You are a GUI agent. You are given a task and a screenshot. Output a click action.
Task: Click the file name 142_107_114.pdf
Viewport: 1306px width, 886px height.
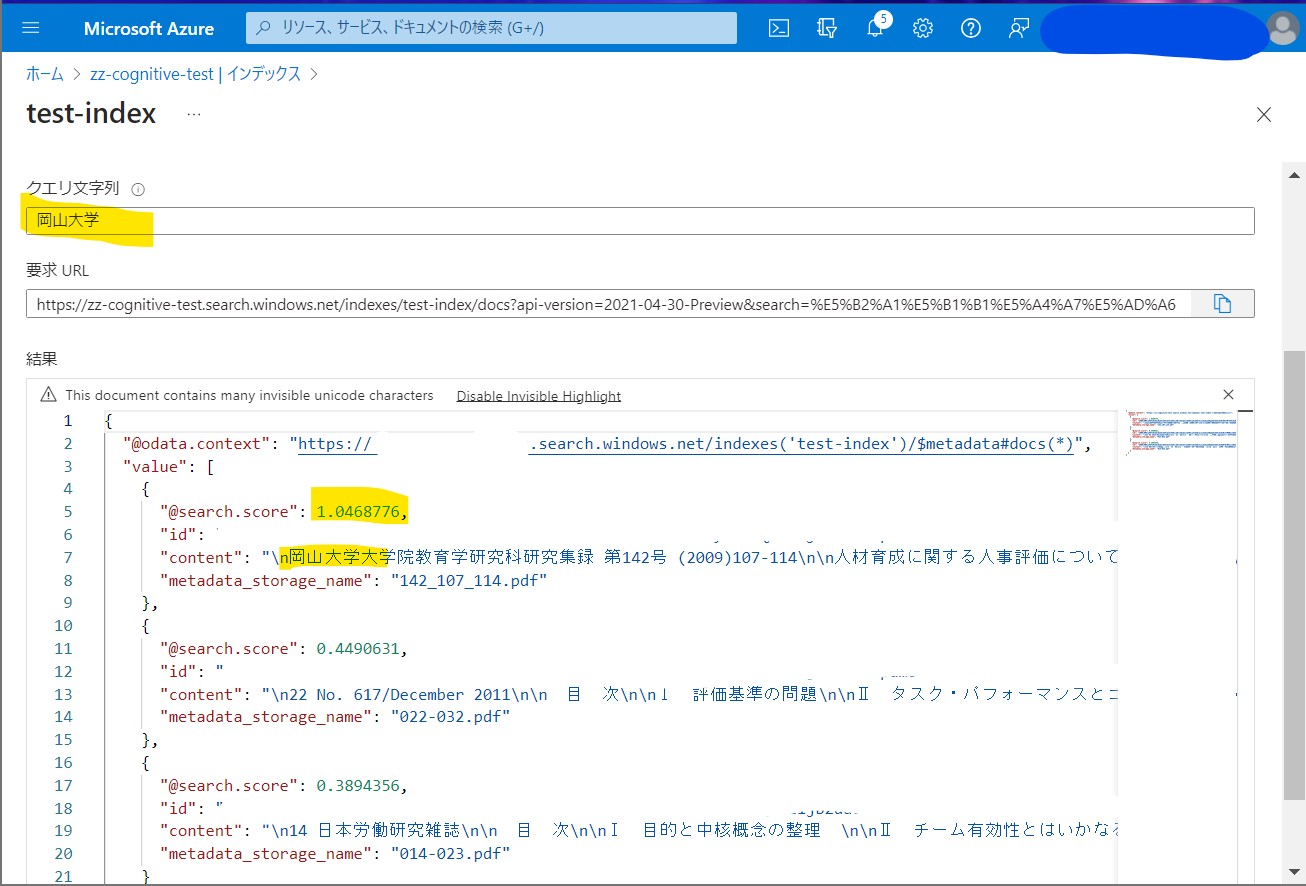tap(469, 580)
